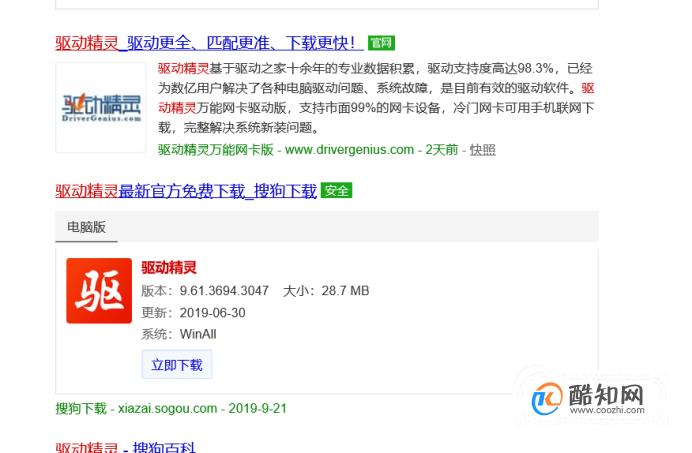Open the 驱动精灵 official site result title
692x453 pixels.
point(210,43)
